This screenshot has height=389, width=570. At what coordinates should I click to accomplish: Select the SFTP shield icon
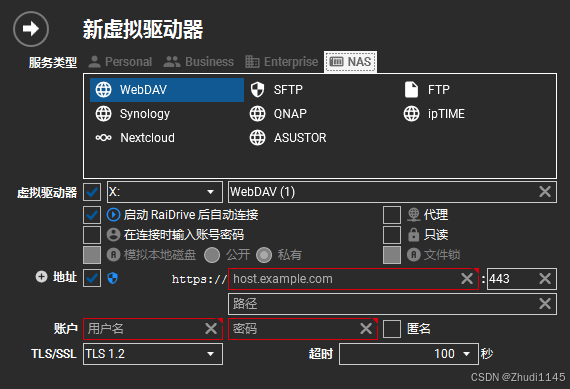click(x=257, y=90)
